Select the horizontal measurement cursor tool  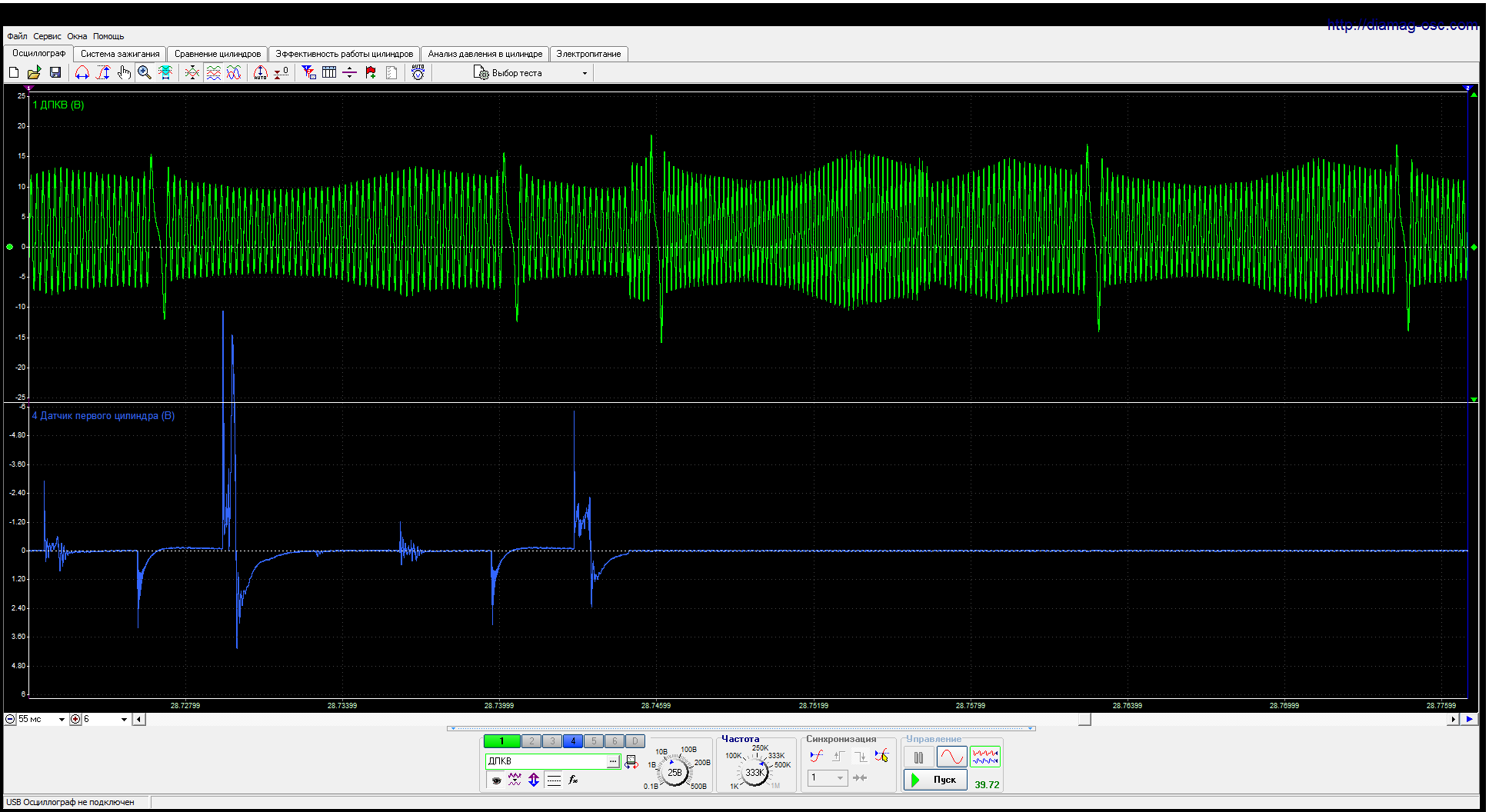[82, 72]
